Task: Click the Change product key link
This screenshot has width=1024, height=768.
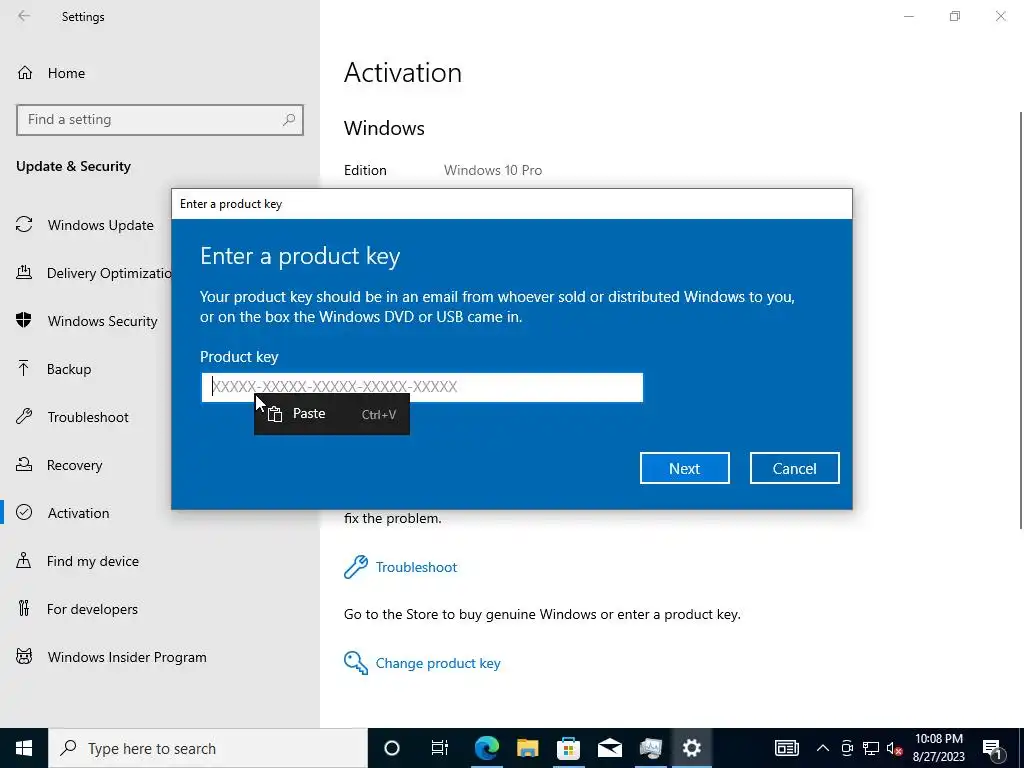Action: (x=438, y=664)
